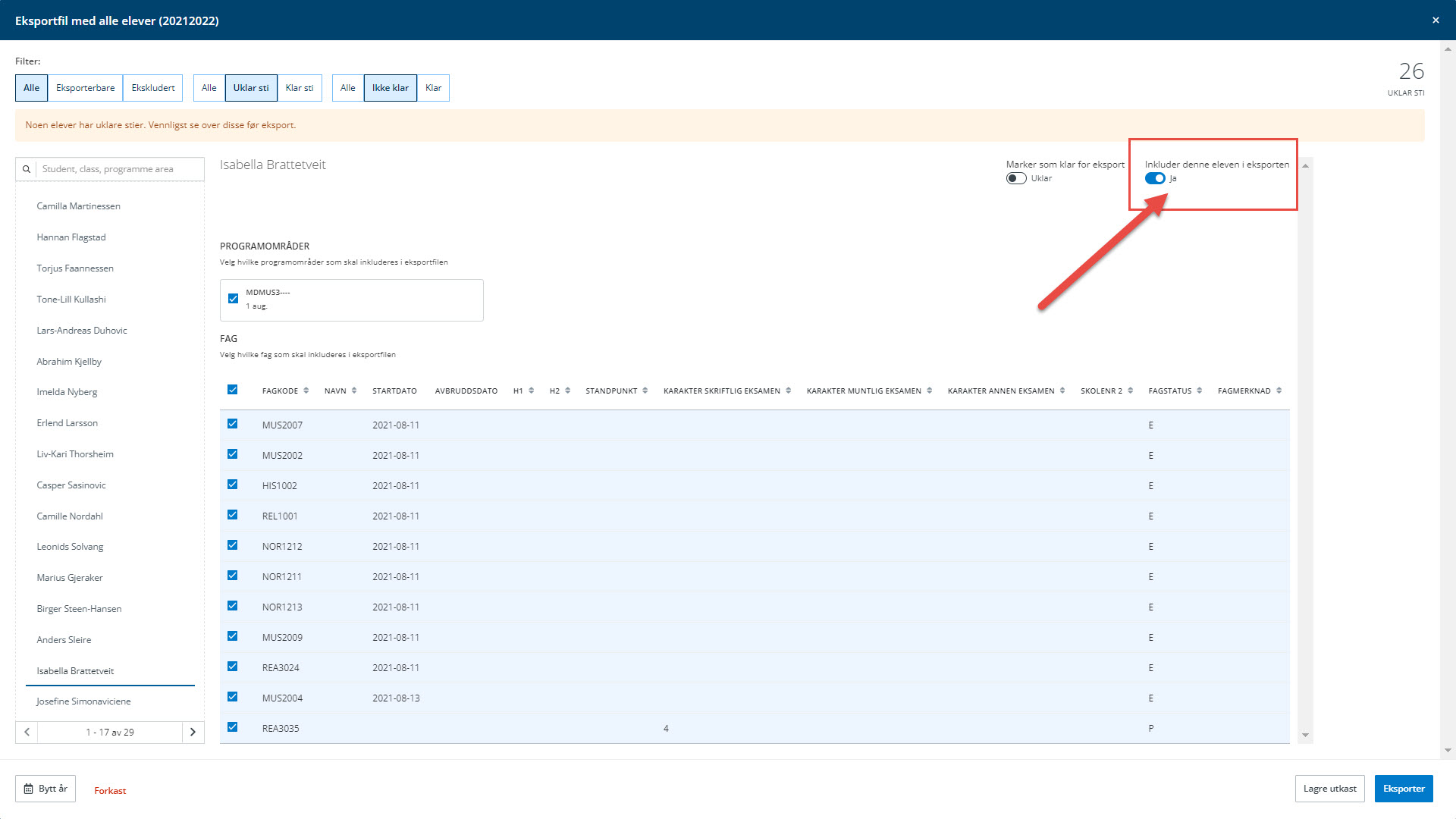This screenshot has width=1456, height=819.
Task: Open the Bytt år year picker
Action: click(45, 789)
